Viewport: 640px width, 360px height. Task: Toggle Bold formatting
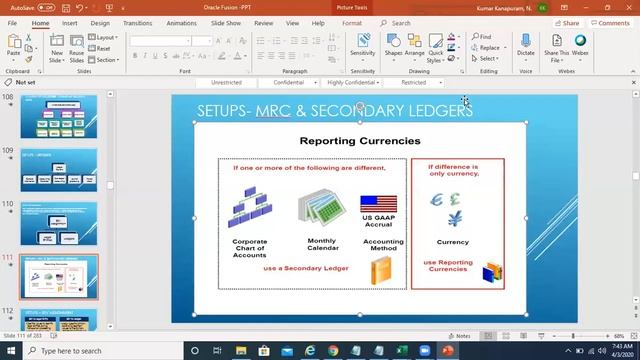coord(135,56)
